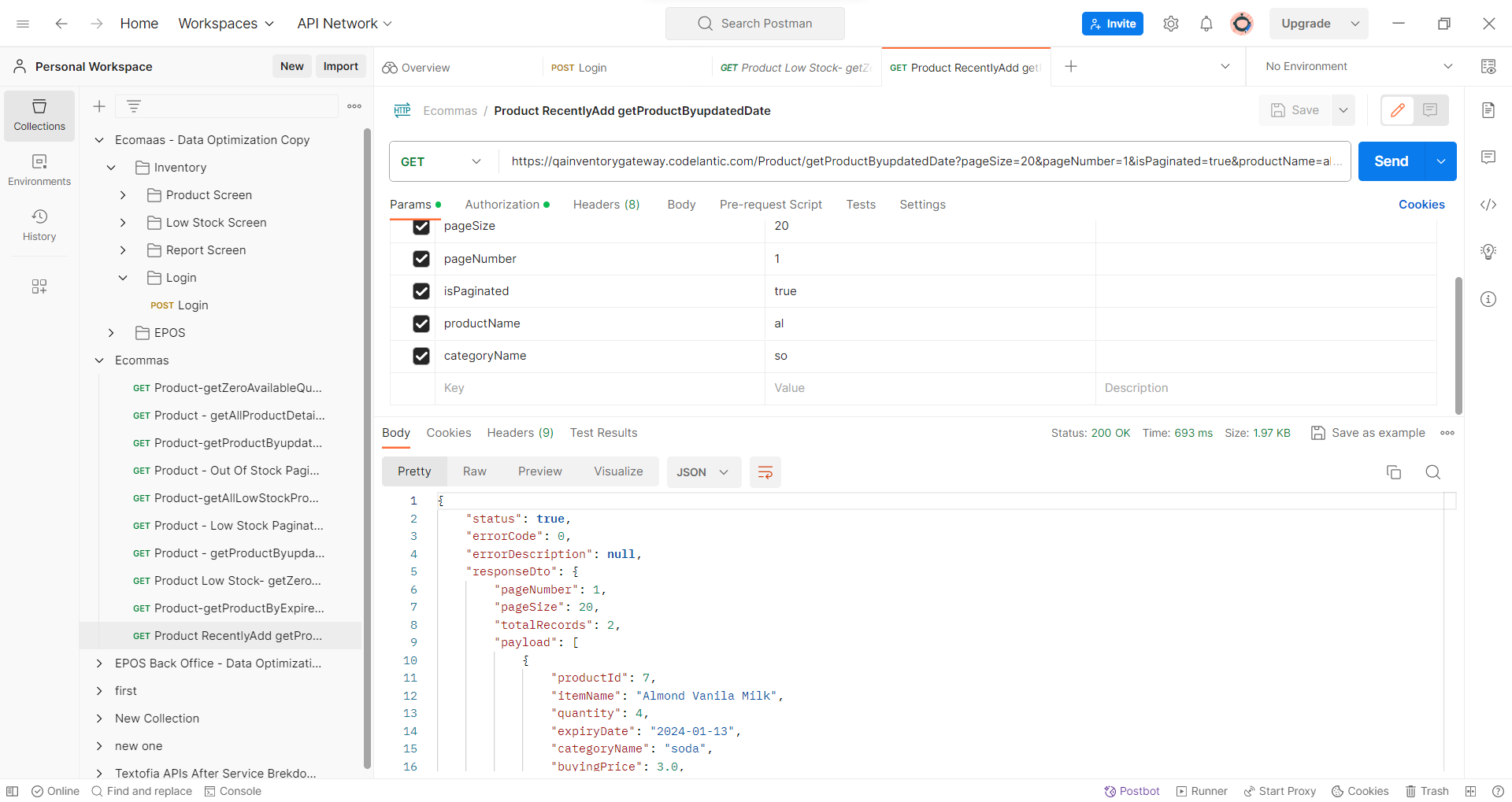Viewport: 1512px width, 802px height.
Task: Click the request URL field
Action: [x=924, y=161]
